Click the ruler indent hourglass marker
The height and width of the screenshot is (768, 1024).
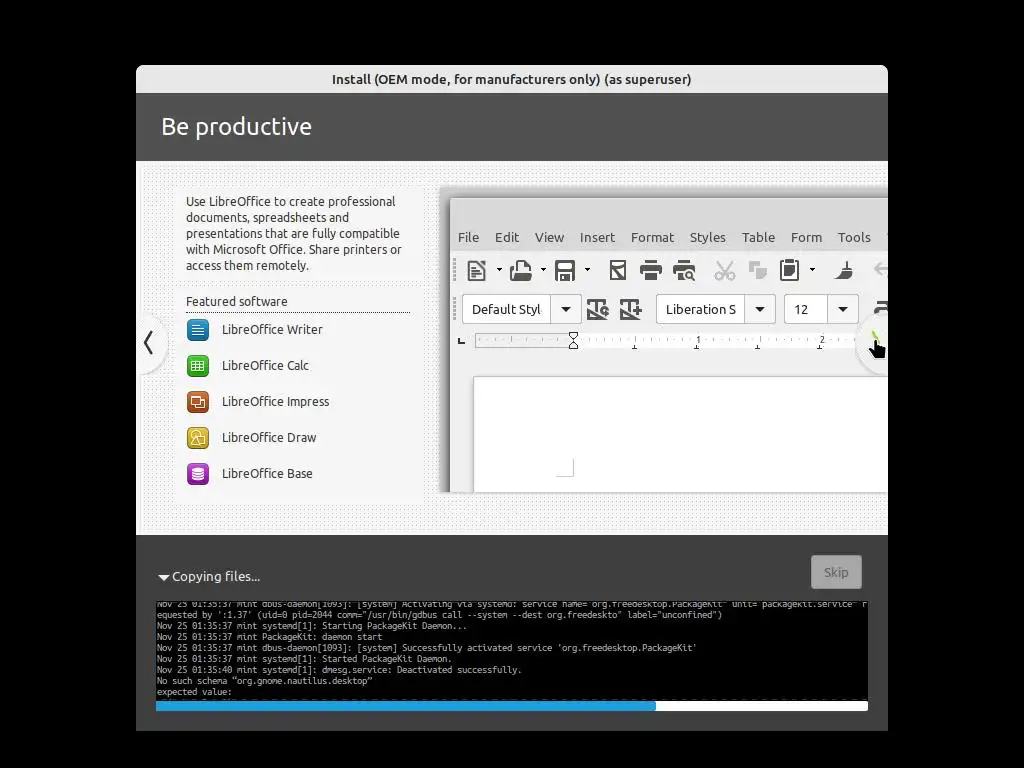pyautogui.click(x=573, y=340)
